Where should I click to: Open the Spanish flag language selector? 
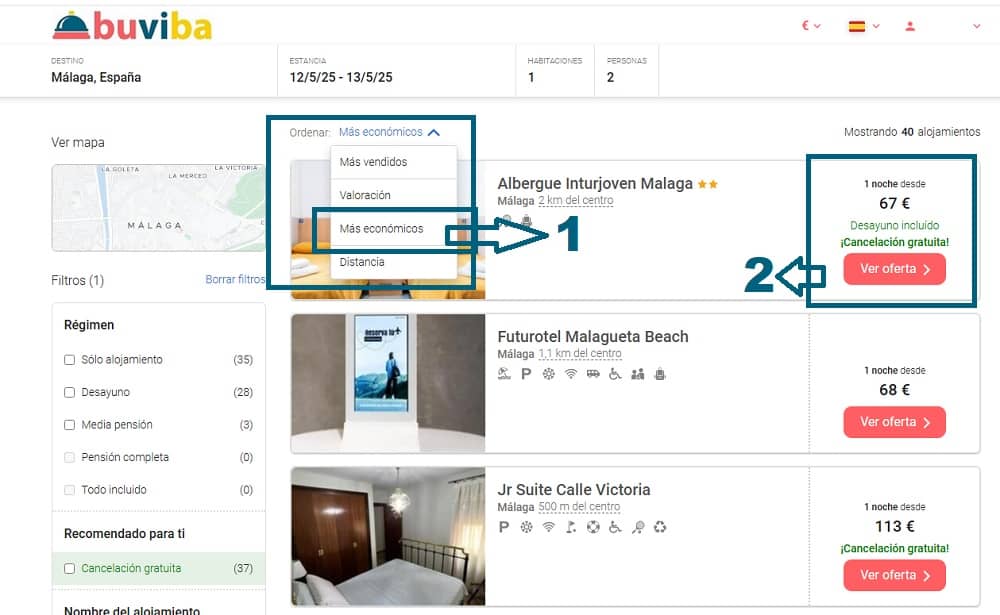(864, 26)
